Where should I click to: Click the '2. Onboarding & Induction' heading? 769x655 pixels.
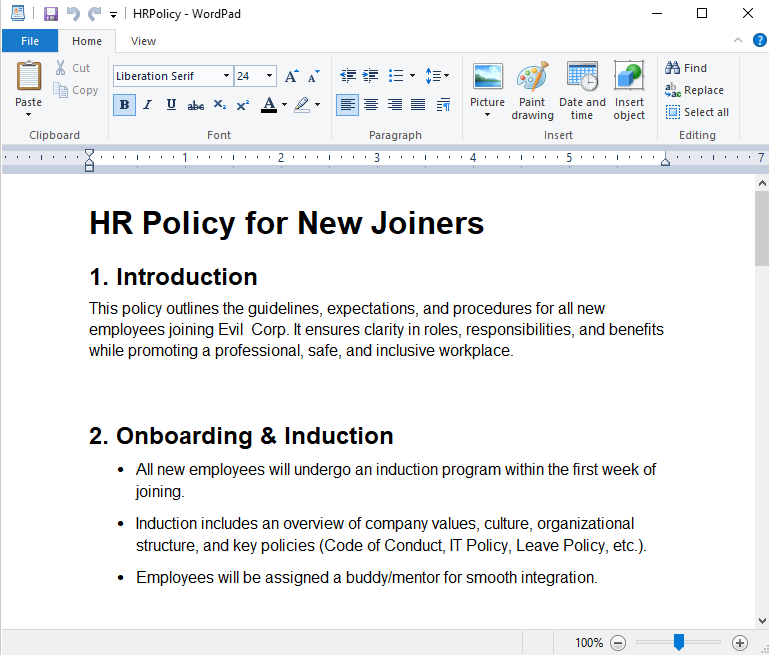pyautogui.click(x=241, y=436)
